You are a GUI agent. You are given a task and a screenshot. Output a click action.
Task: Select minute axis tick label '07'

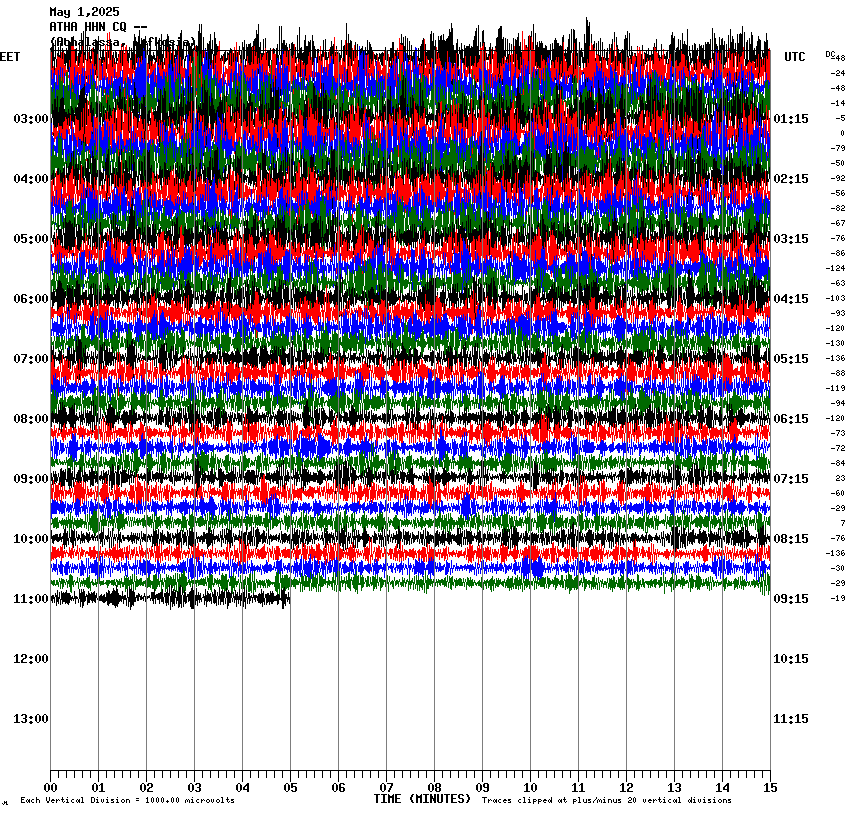pos(387,788)
